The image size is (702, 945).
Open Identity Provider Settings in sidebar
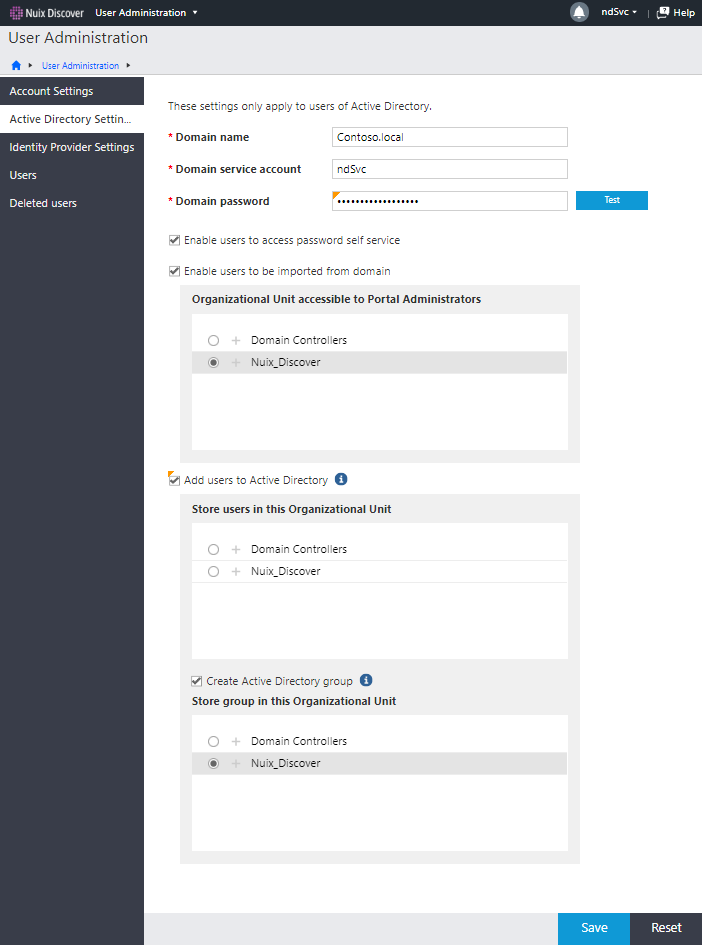(x=72, y=147)
